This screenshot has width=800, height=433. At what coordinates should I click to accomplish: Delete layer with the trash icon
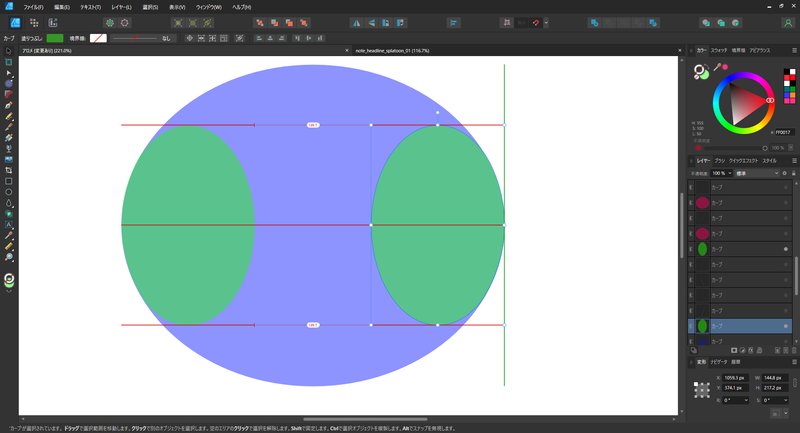pyautogui.click(x=794, y=350)
